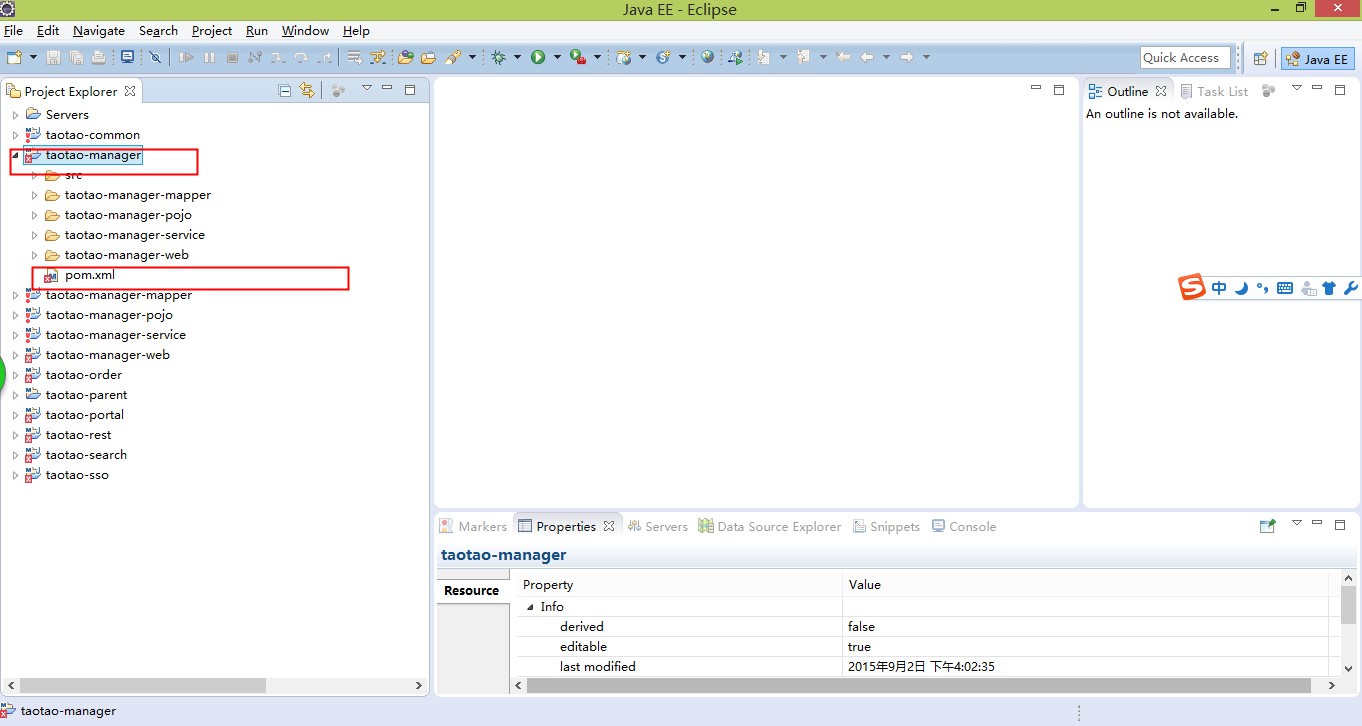Click the green Run button icon
Viewport: 1362px width, 726px height.
click(538, 57)
